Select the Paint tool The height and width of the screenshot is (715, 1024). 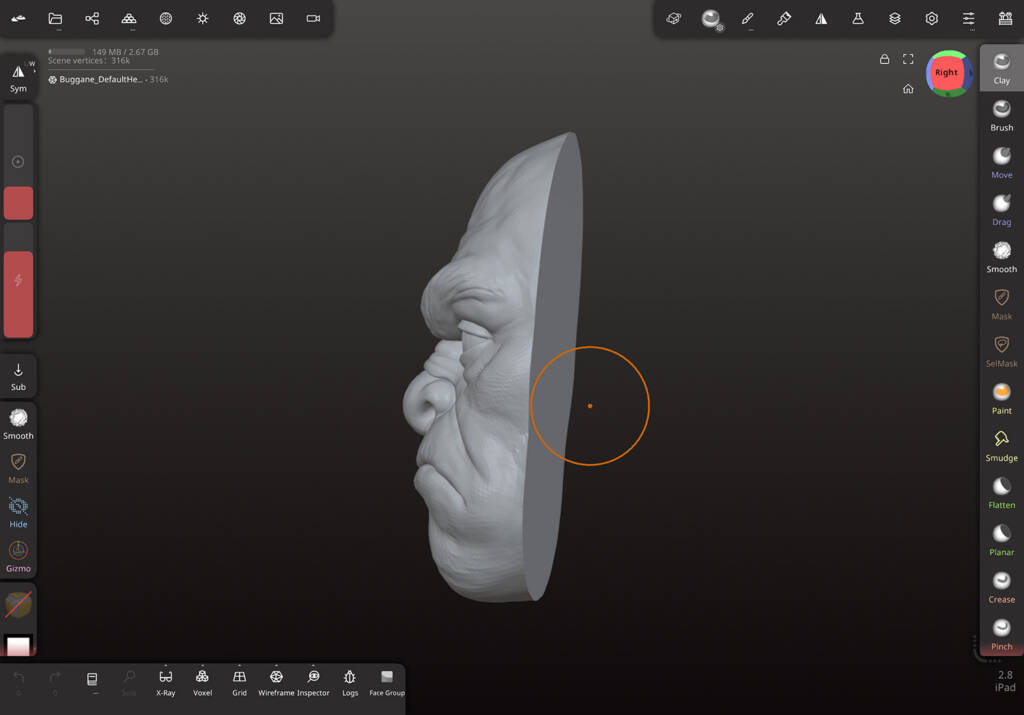[1001, 399]
